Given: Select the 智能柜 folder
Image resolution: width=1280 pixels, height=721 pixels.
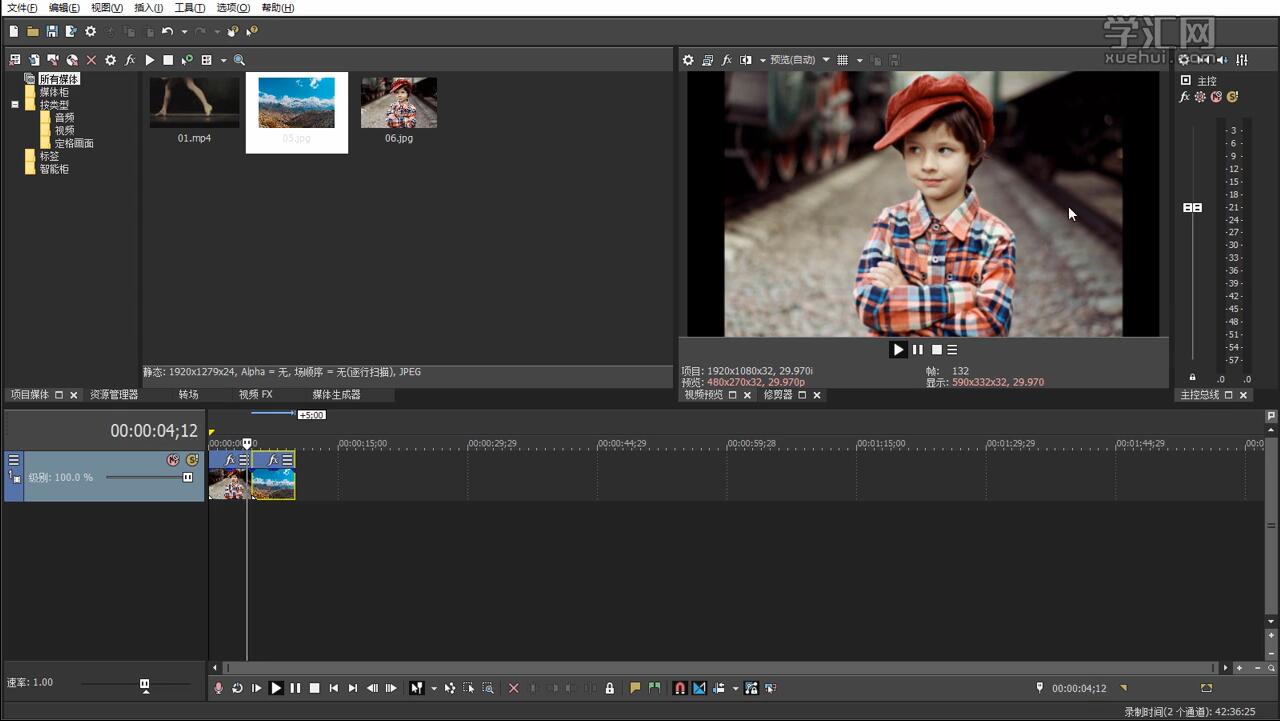Looking at the screenshot, I should [54, 169].
